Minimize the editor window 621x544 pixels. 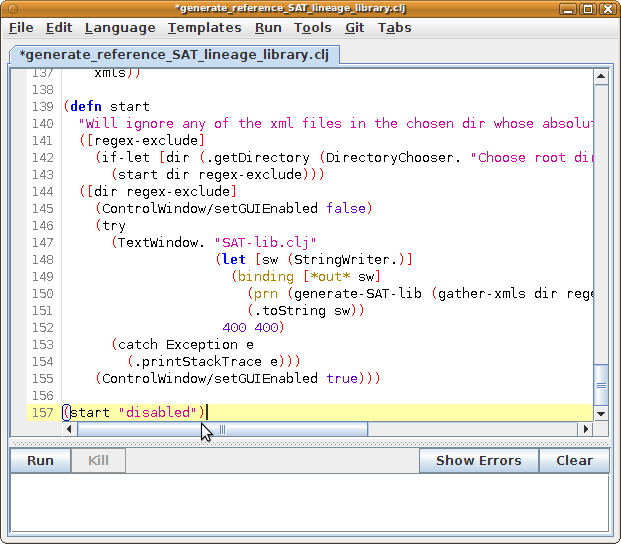click(568, 9)
